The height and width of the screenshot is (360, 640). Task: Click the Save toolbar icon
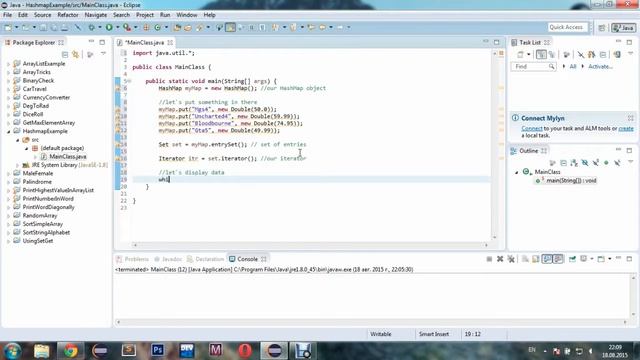pyautogui.click(x=43, y=27)
